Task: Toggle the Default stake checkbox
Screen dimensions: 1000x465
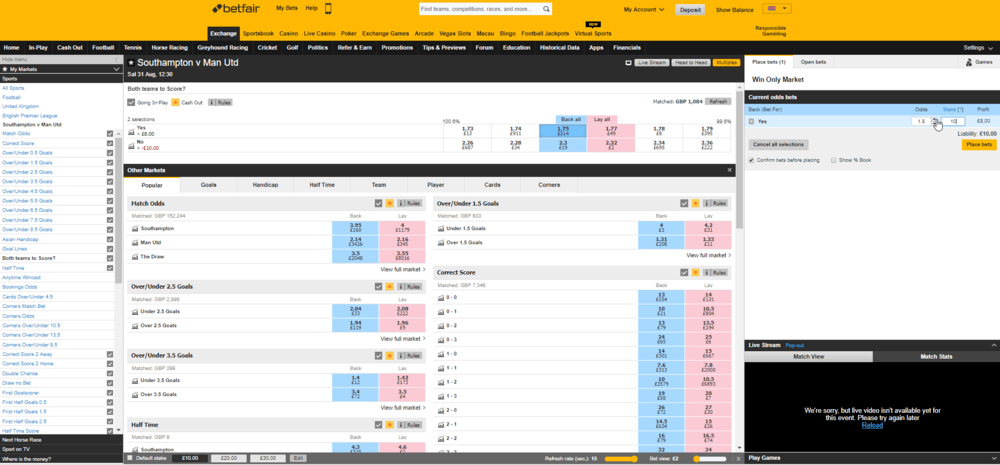Action: (x=130, y=458)
